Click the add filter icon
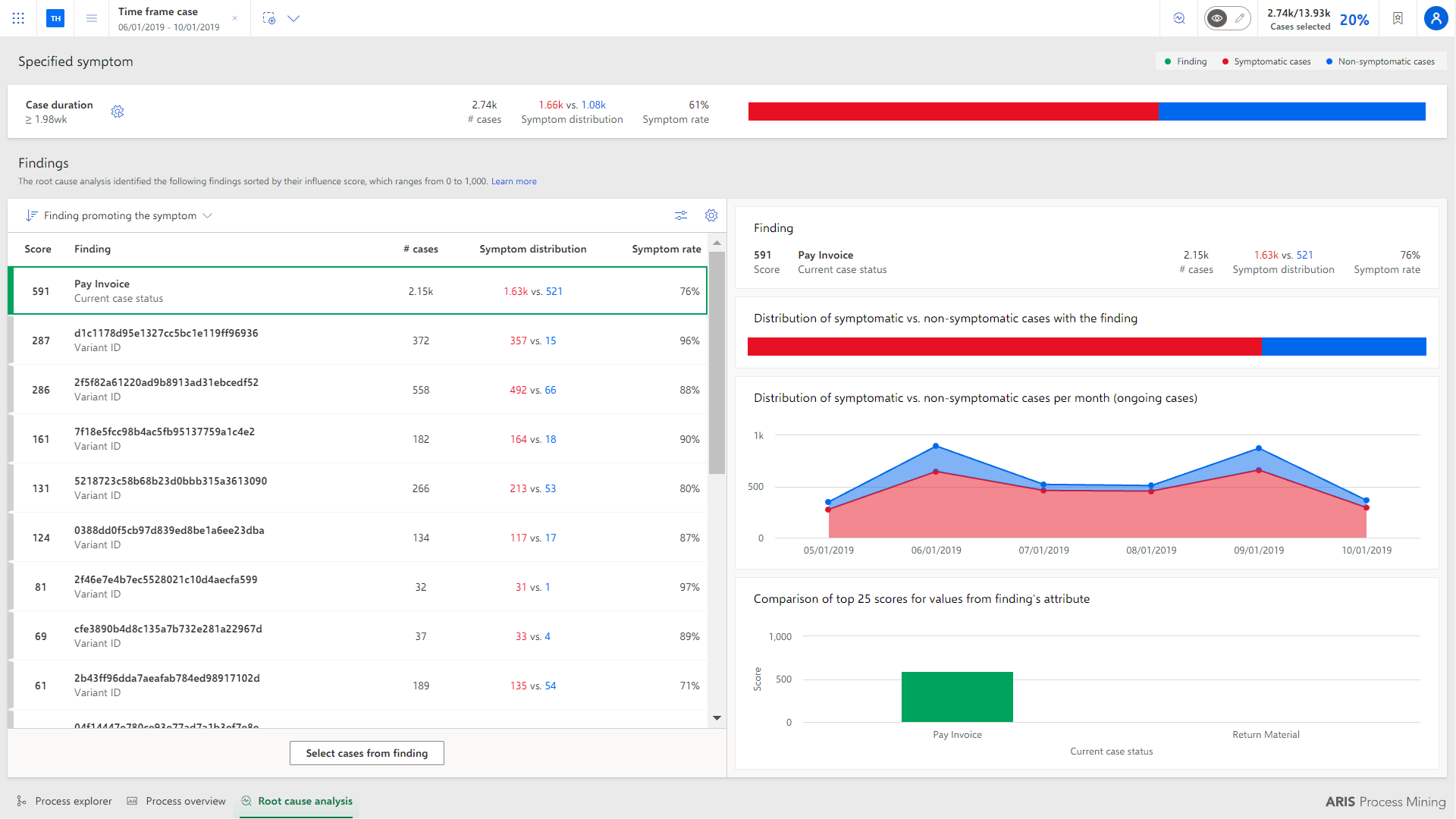The image size is (1456, 819). (x=269, y=18)
